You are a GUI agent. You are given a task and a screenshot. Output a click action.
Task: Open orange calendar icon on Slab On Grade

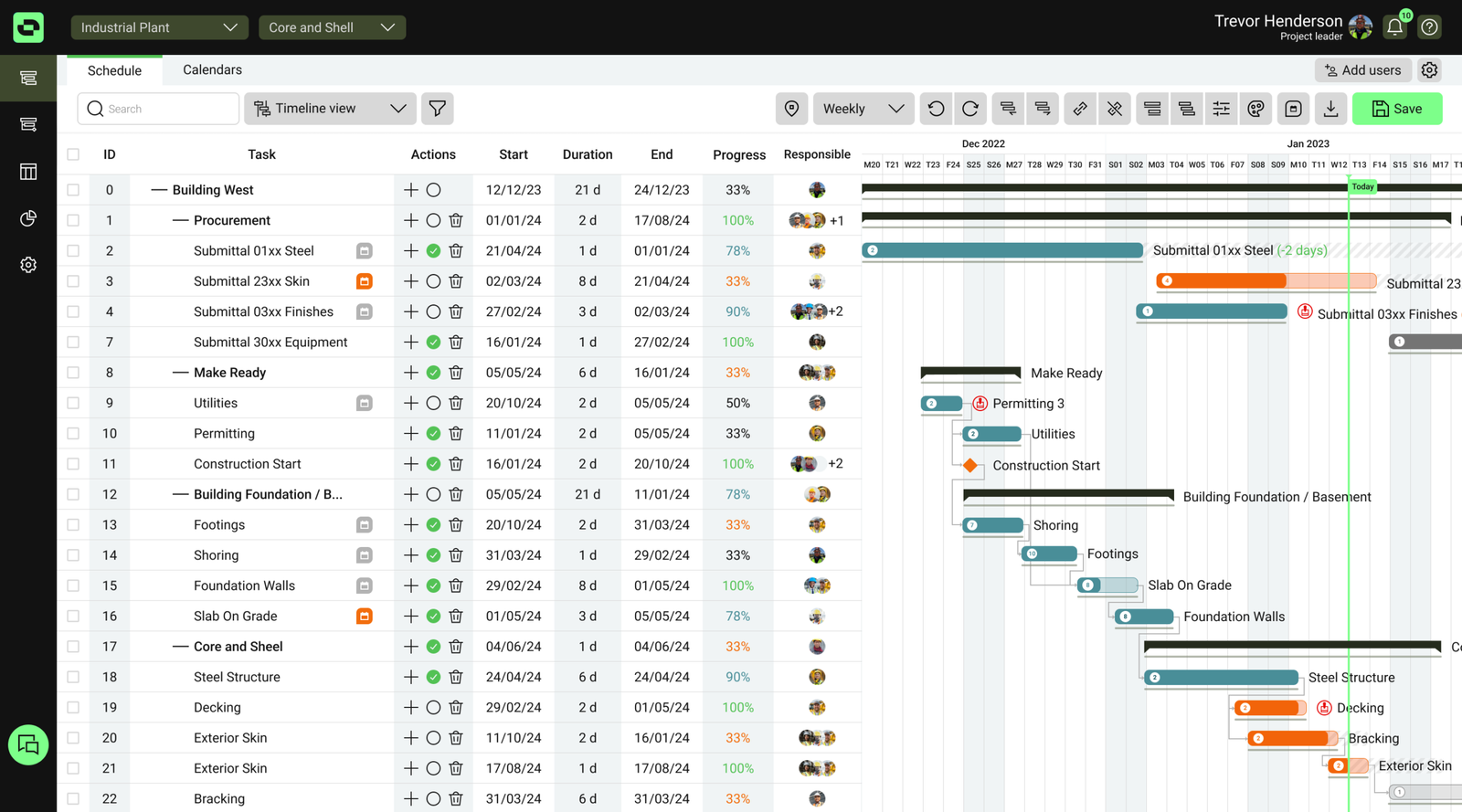pos(364,616)
